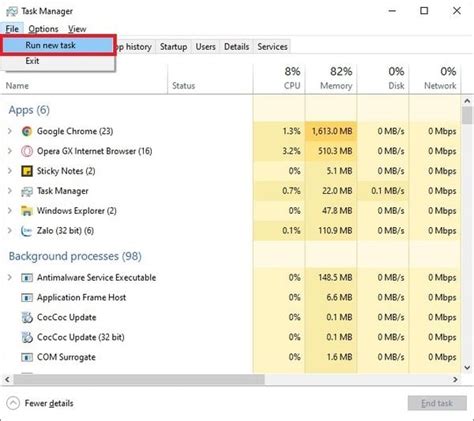Select the Sticky Notes icon

point(27,171)
